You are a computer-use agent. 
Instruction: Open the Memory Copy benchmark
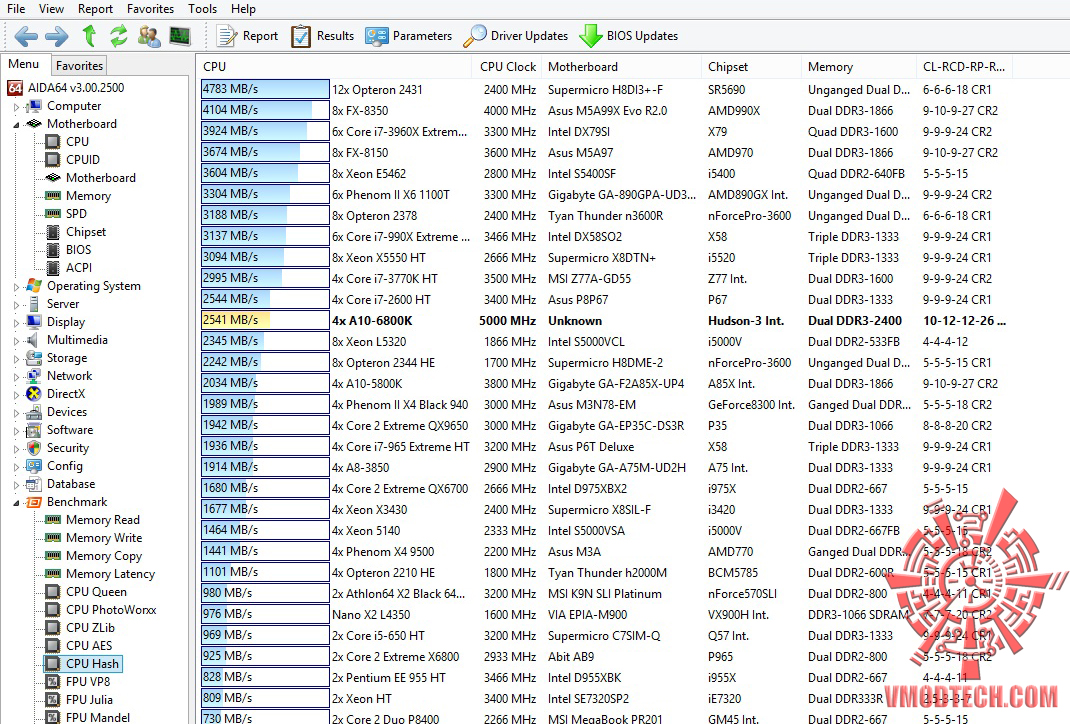tap(93, 556)
